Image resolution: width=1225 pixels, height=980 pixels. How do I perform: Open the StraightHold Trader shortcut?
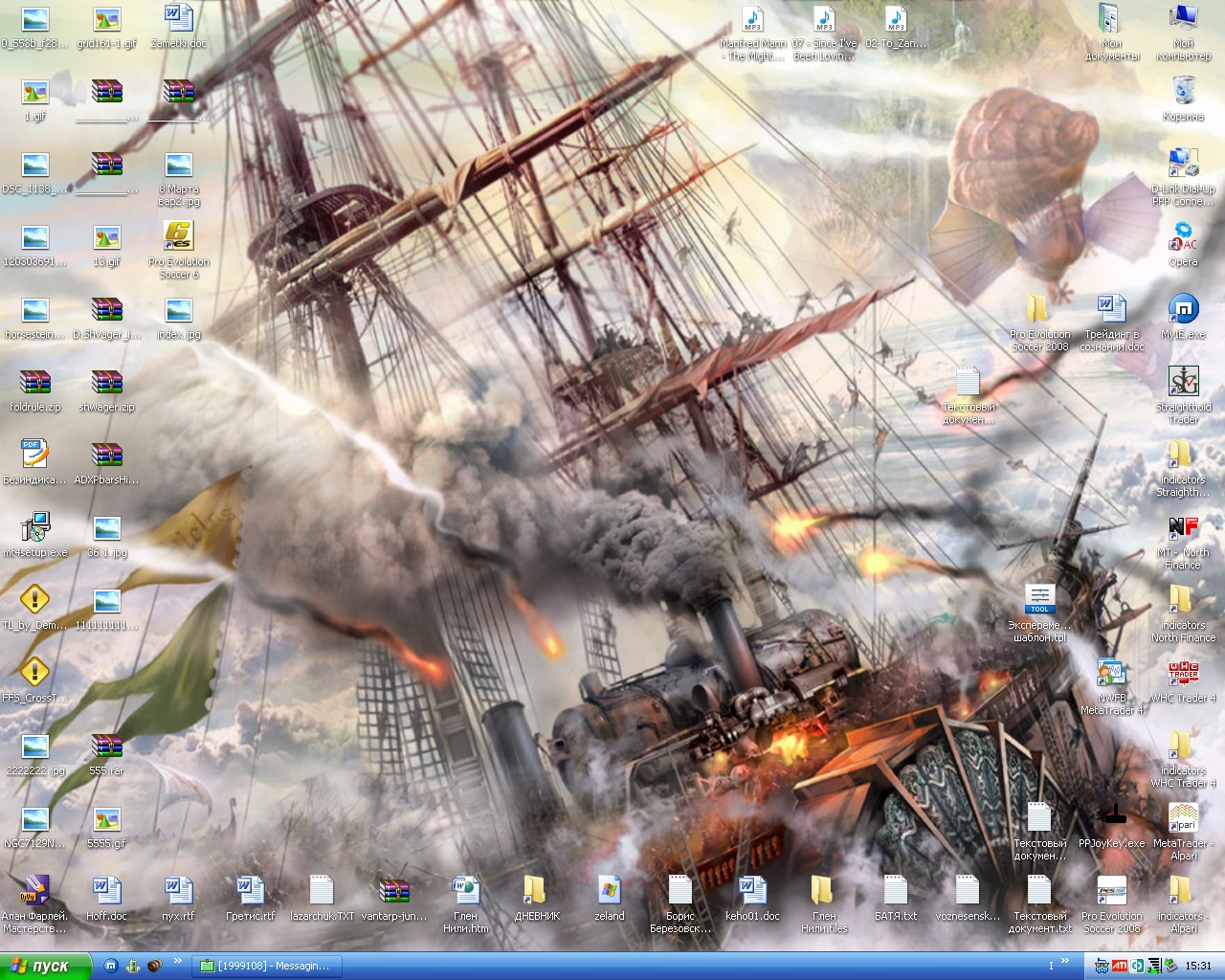click(x=1183, y=384)
